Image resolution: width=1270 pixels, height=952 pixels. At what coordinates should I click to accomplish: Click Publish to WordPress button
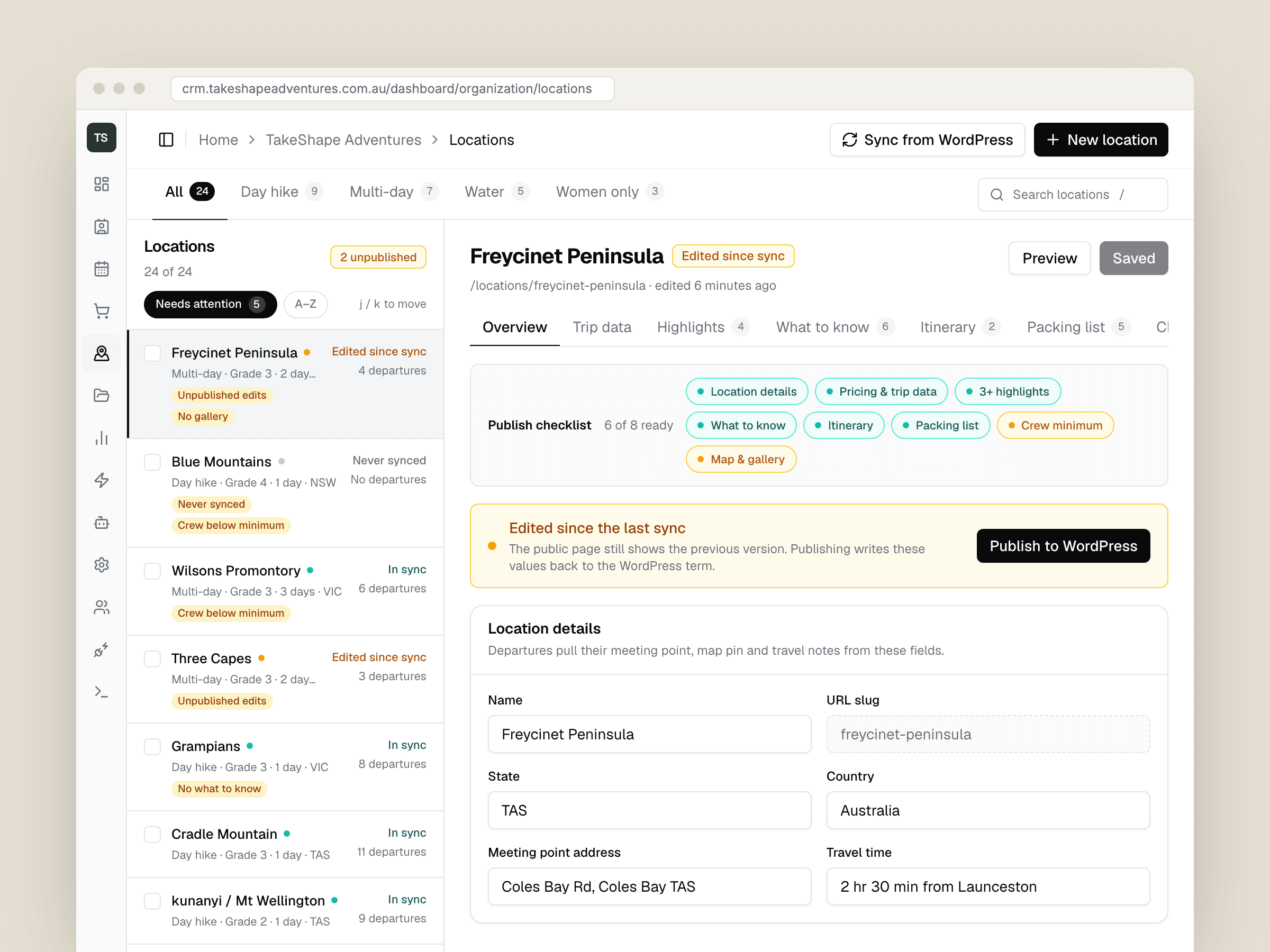[1063, 546]
